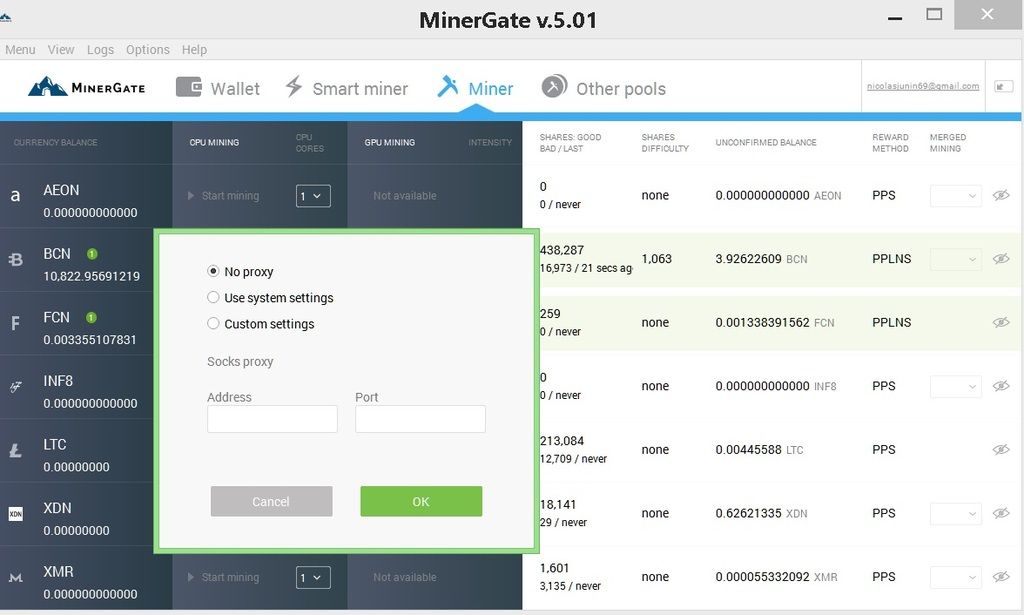
Task: Click the INF8 currency icon
Action: (16, 386)
